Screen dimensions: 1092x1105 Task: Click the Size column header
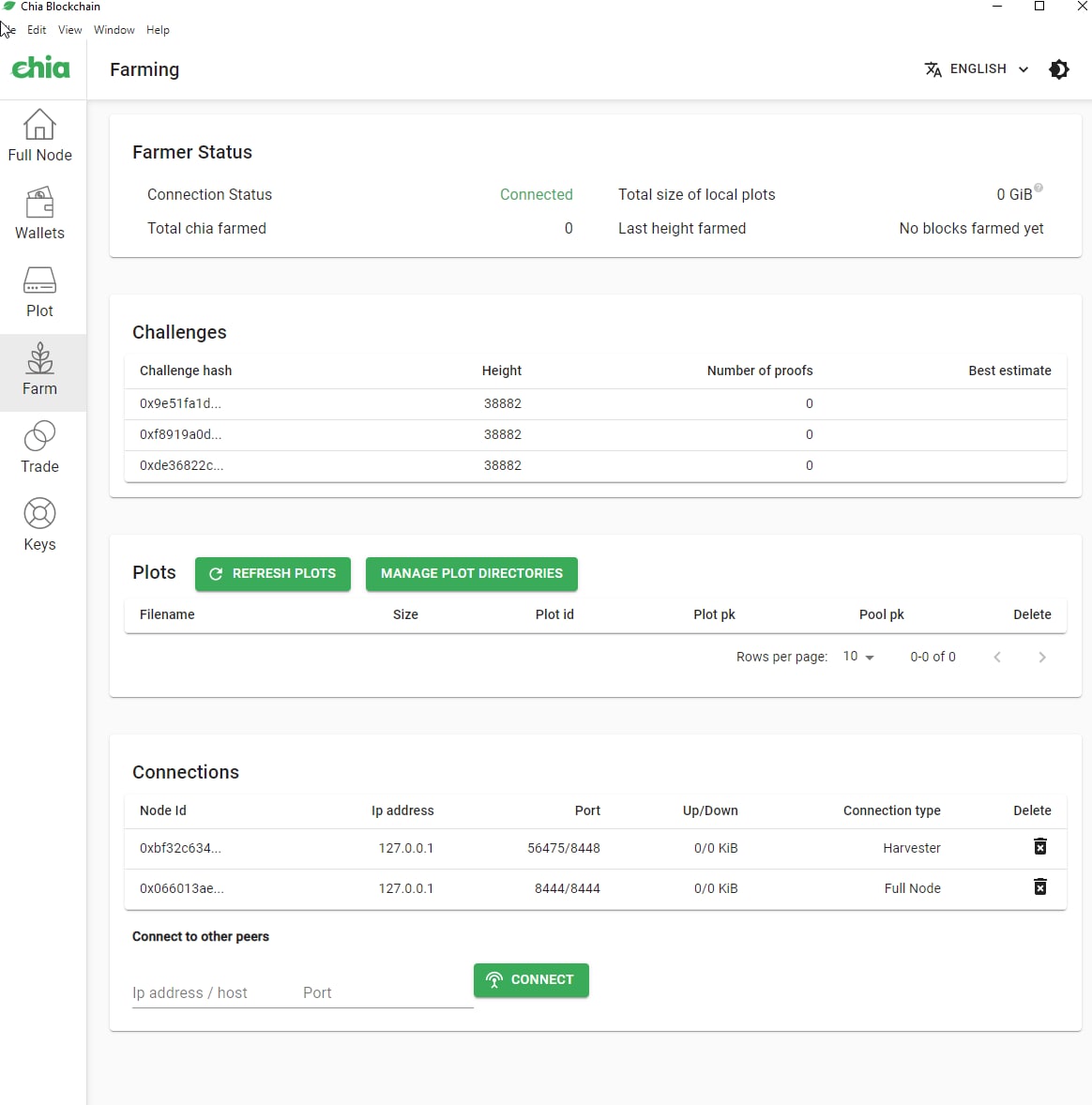tap(405, 614)
